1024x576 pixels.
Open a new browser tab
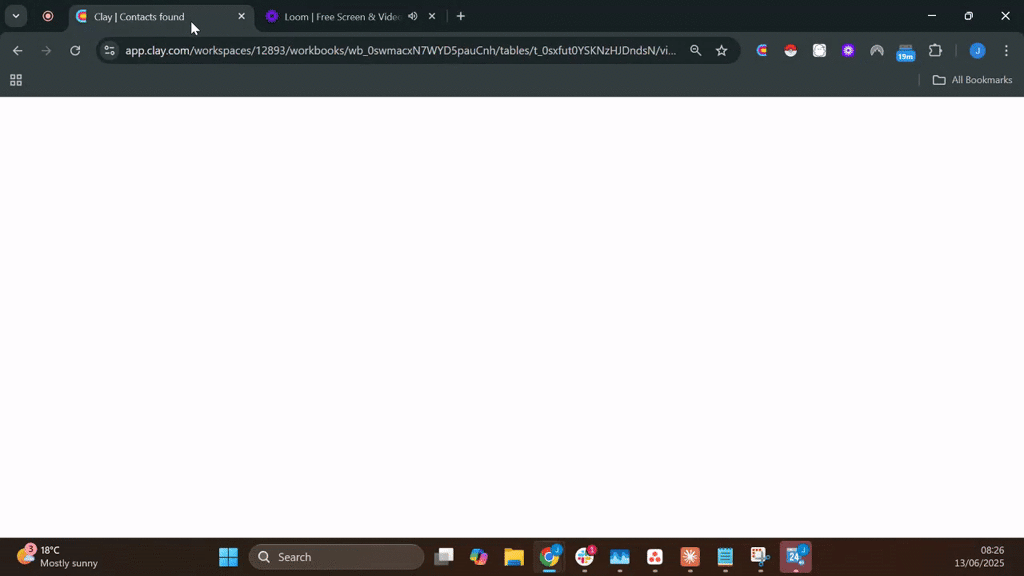[x=461, y=16]
